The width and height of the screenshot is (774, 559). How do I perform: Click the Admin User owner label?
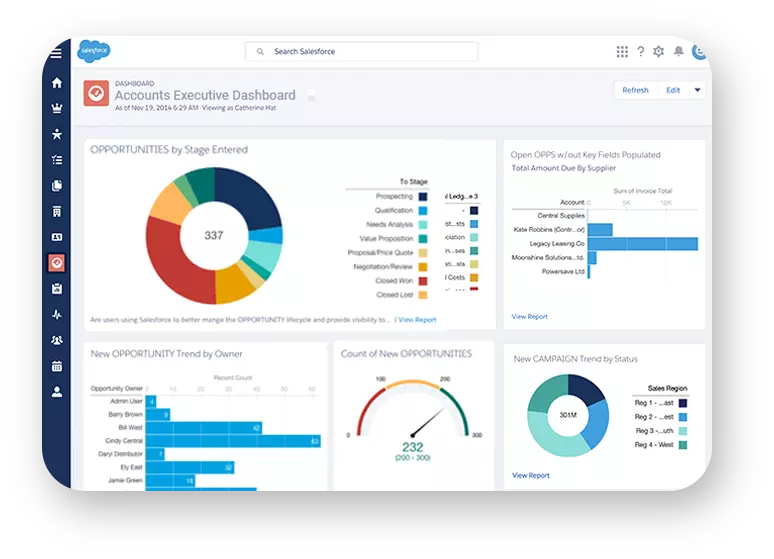pyautogui.click(x=126, y=401)
